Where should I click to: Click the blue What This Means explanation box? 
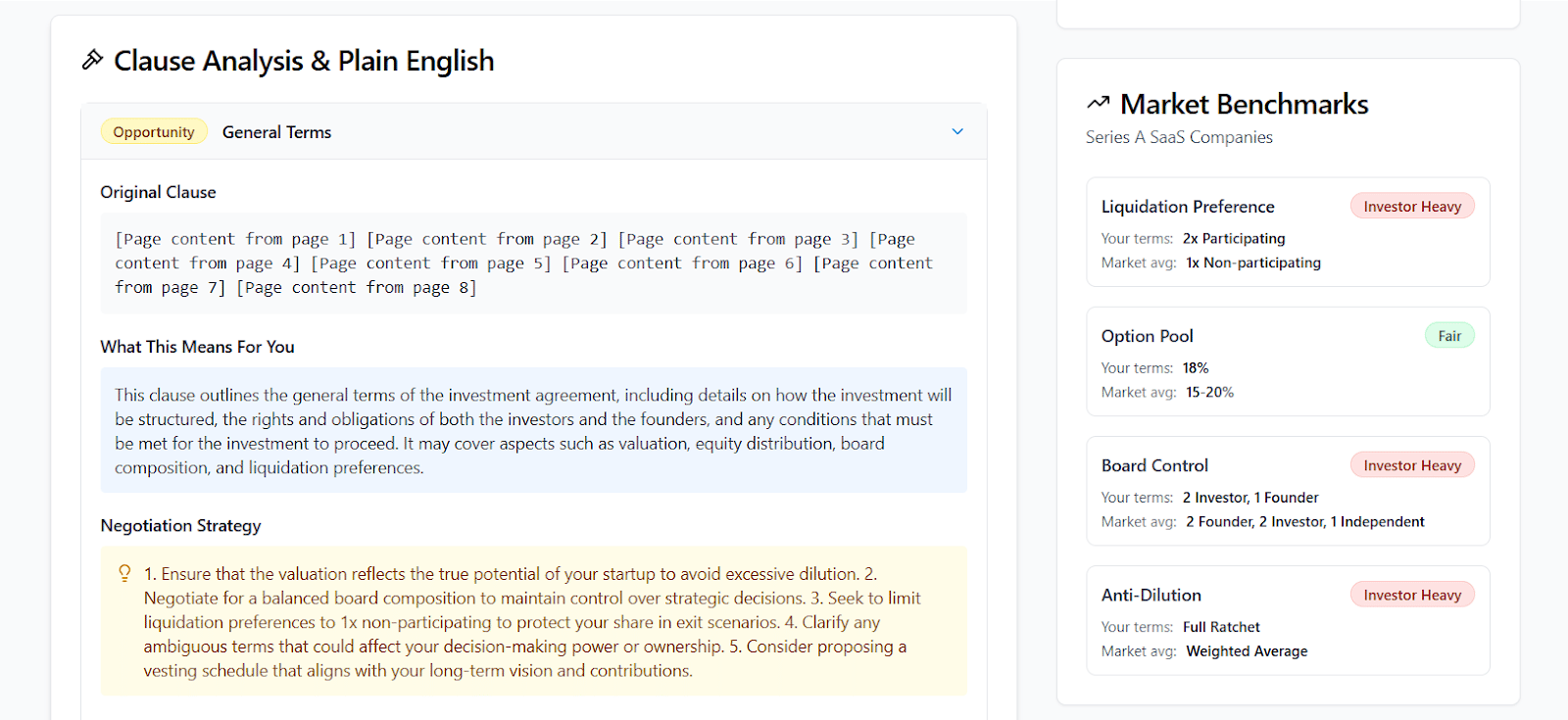tap(533, 431)
